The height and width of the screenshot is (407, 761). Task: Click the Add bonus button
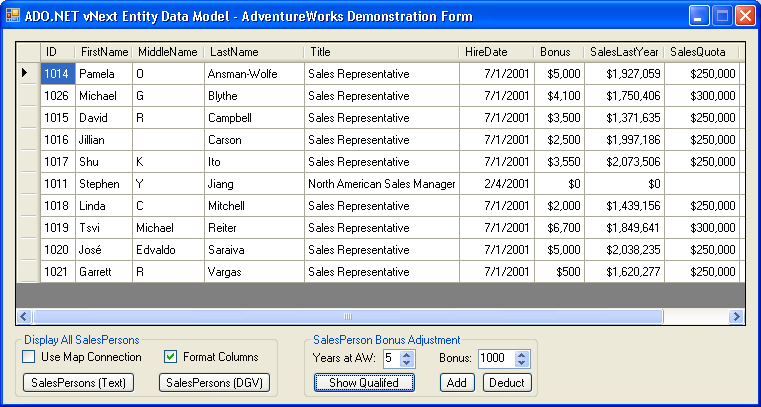pos(457,383)
